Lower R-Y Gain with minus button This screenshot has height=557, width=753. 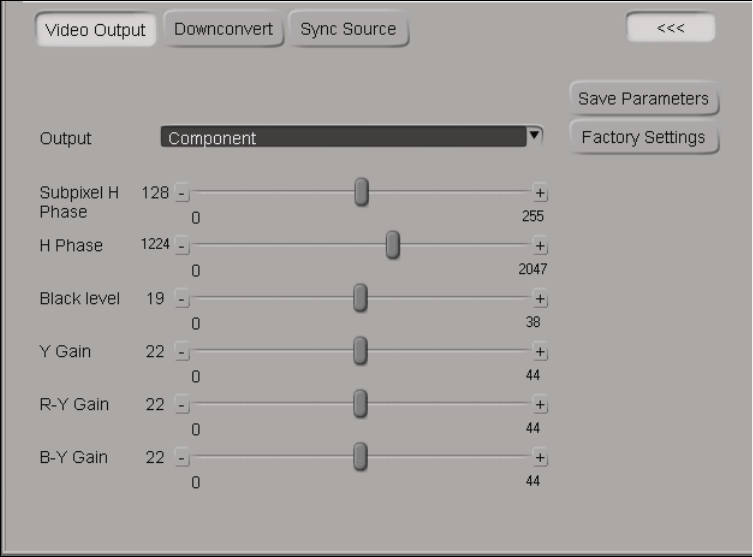182,405
